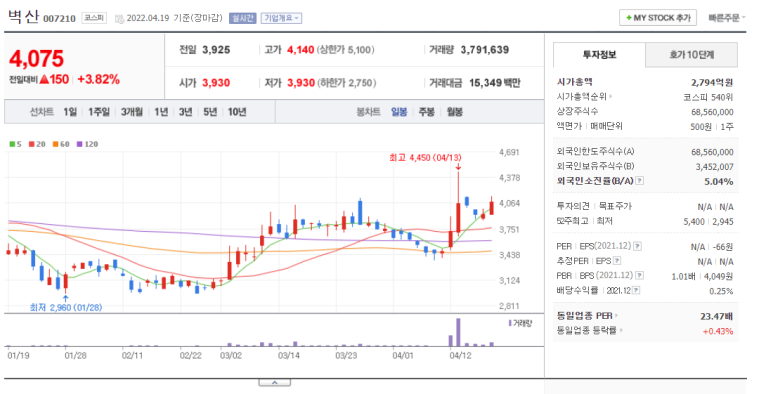Open help icon next to PER EPS(2021.12)
Screen dimensions: 773x394
(637, 246)
